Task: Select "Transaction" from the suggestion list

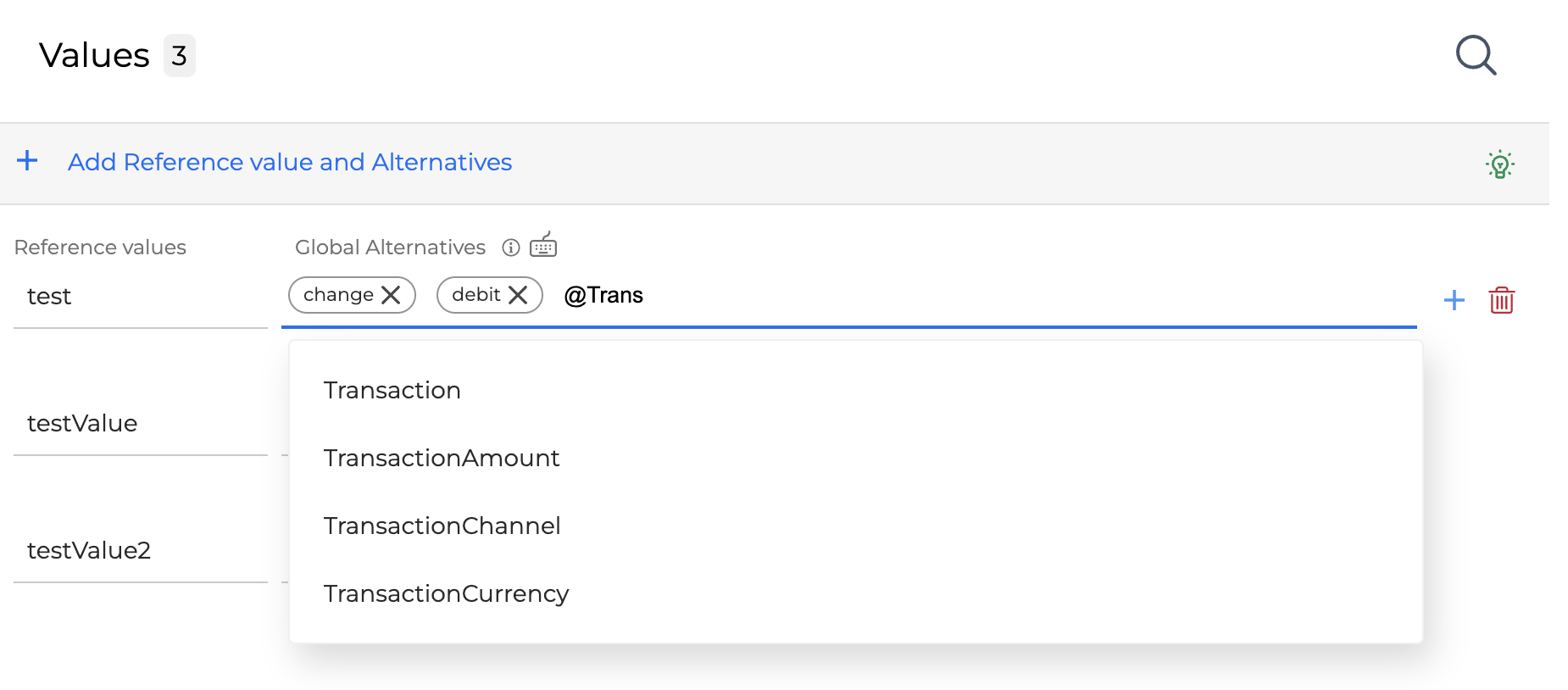Action: pos(392,390)
